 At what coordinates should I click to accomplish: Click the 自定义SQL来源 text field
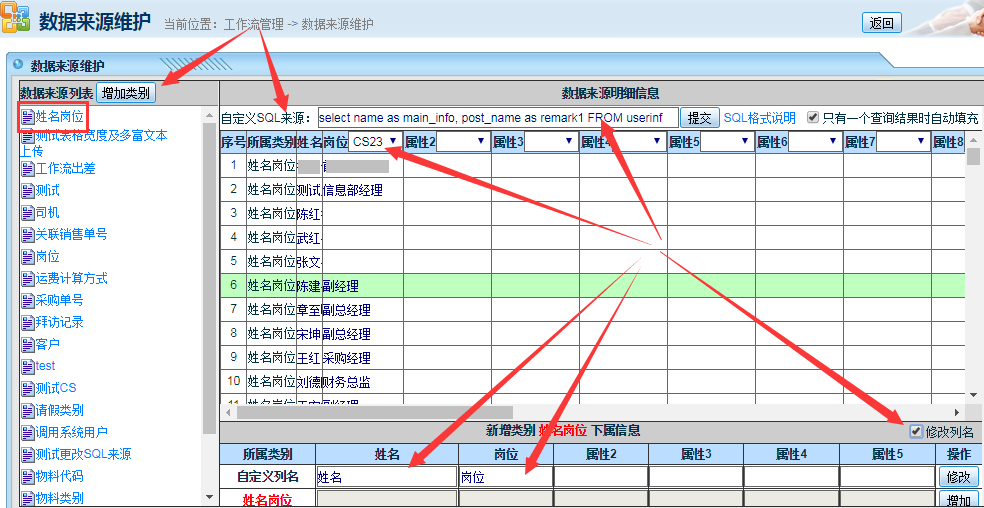pos(497,118)
